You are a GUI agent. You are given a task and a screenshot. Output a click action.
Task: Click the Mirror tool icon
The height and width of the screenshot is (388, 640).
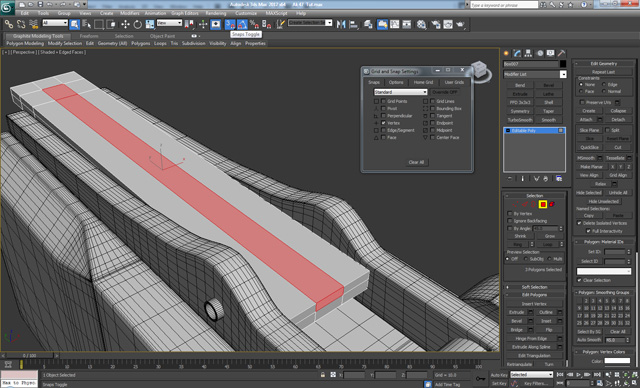click(341, 24)
